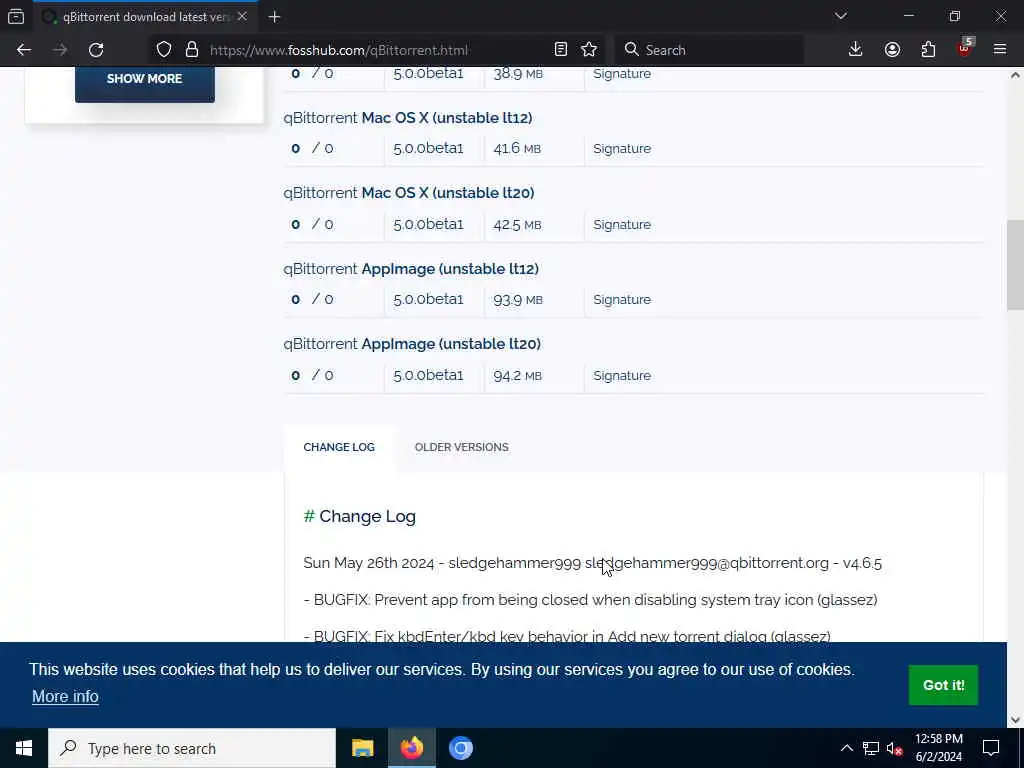Download qBittorrent Mac OS X (unstable lt12)

pos(408,118)
